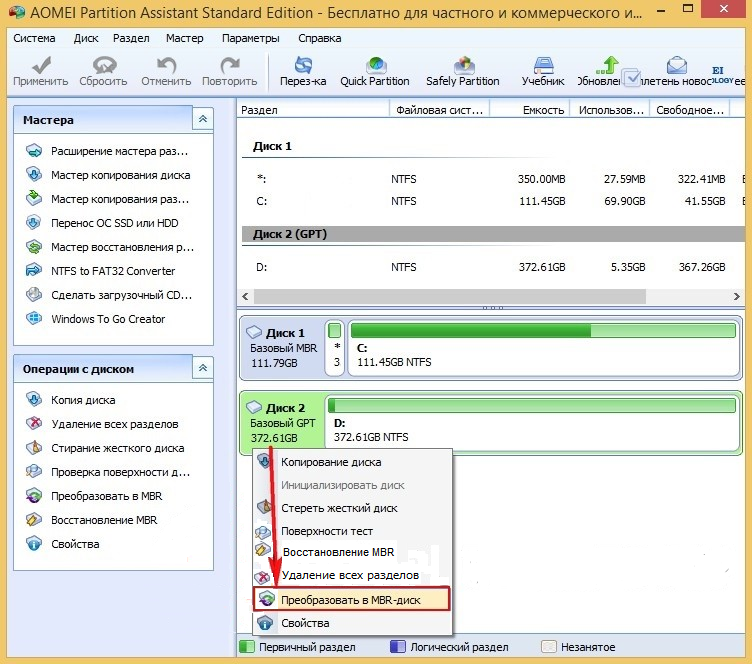
Task: Select the *: 350.00MB partition row
Action: coord(492,179)
